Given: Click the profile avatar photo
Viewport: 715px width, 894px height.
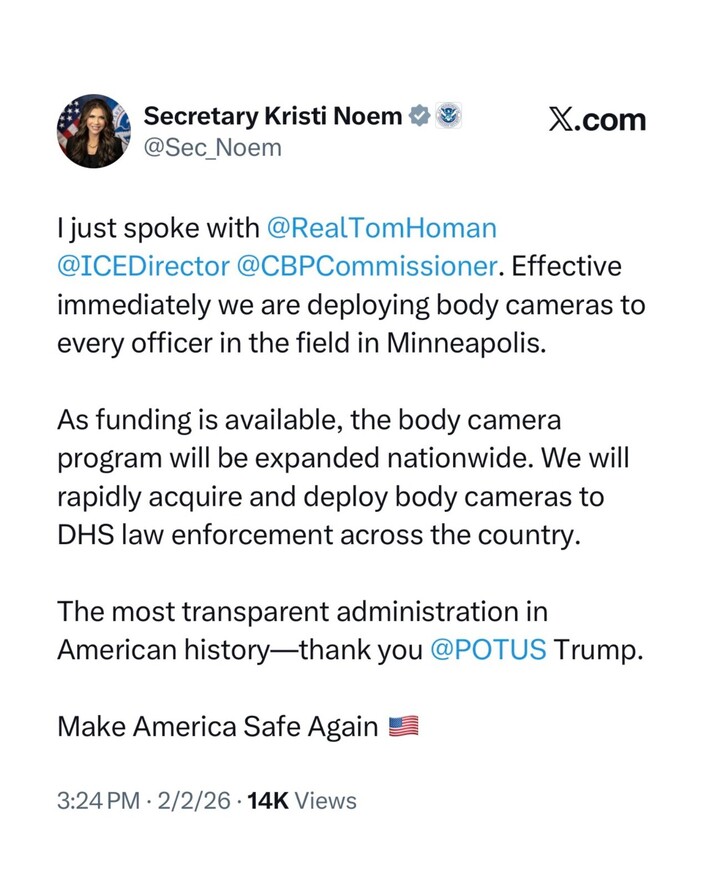Looking at the screenshot, I should pyautogui.click(x=94, y=131).
